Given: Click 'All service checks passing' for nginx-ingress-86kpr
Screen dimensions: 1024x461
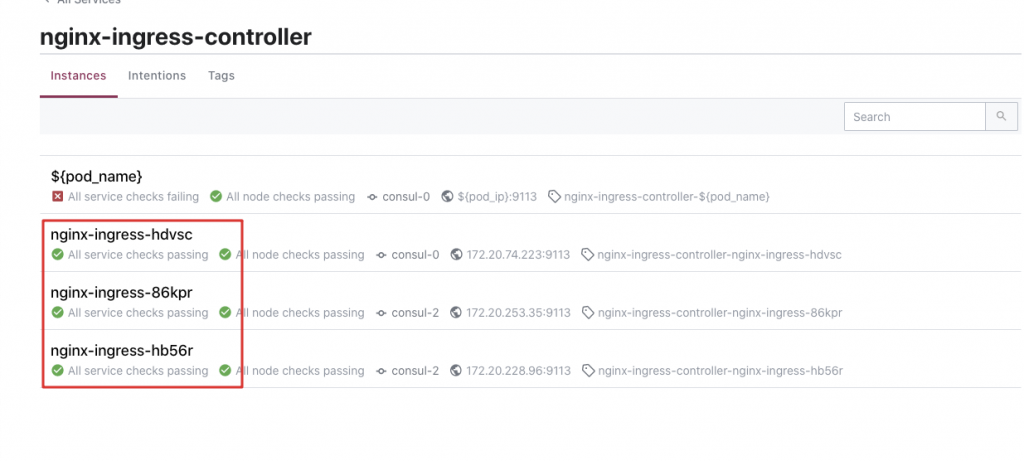Looking at the screenshot, I should click(138, 313).
